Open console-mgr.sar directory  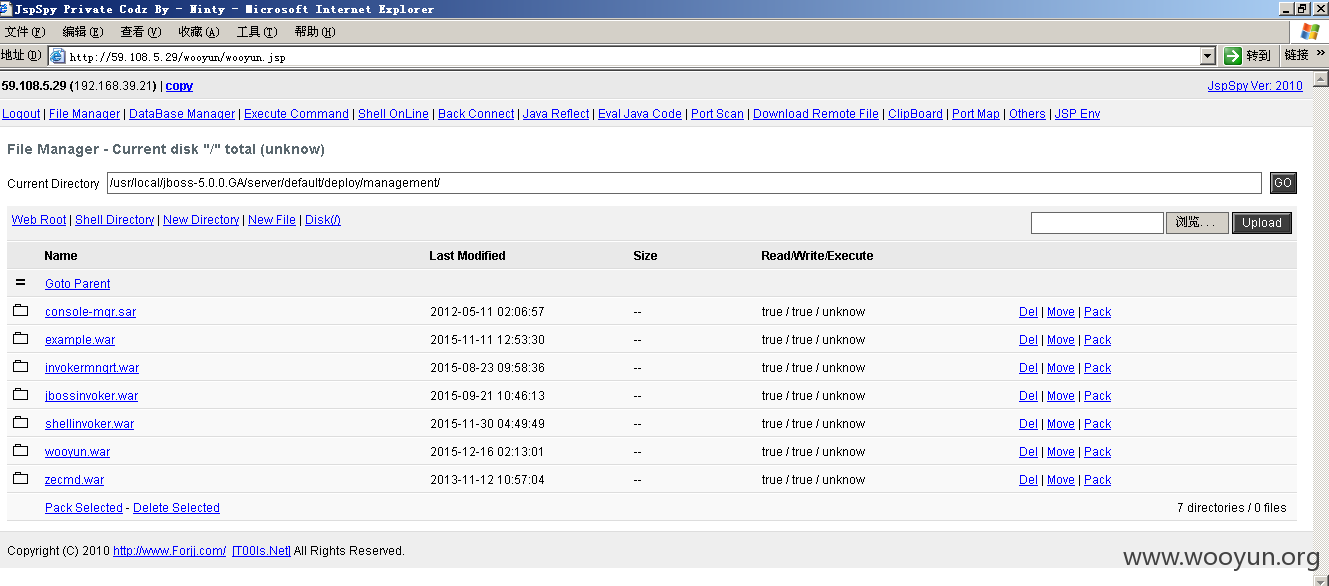click(x=91, y=312)
